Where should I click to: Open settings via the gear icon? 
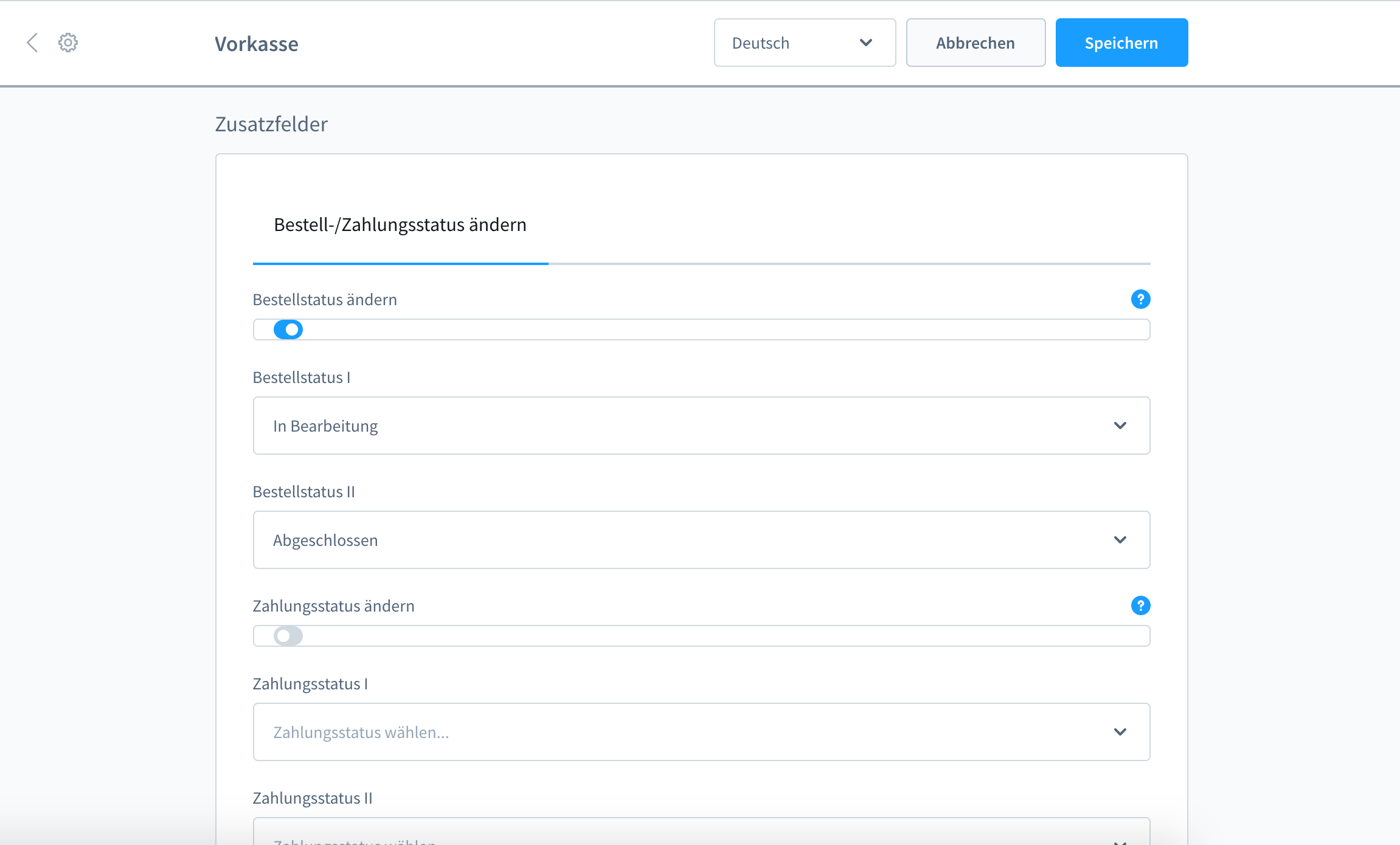(x=68, y=43)
